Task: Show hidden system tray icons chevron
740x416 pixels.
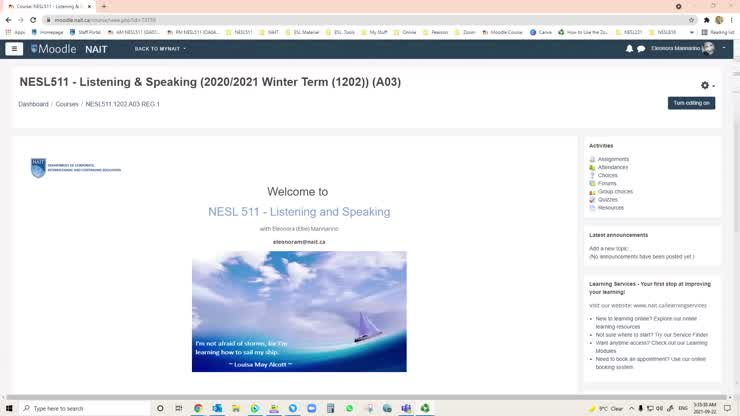Action: pyautogui.click(x=631, y=408)
